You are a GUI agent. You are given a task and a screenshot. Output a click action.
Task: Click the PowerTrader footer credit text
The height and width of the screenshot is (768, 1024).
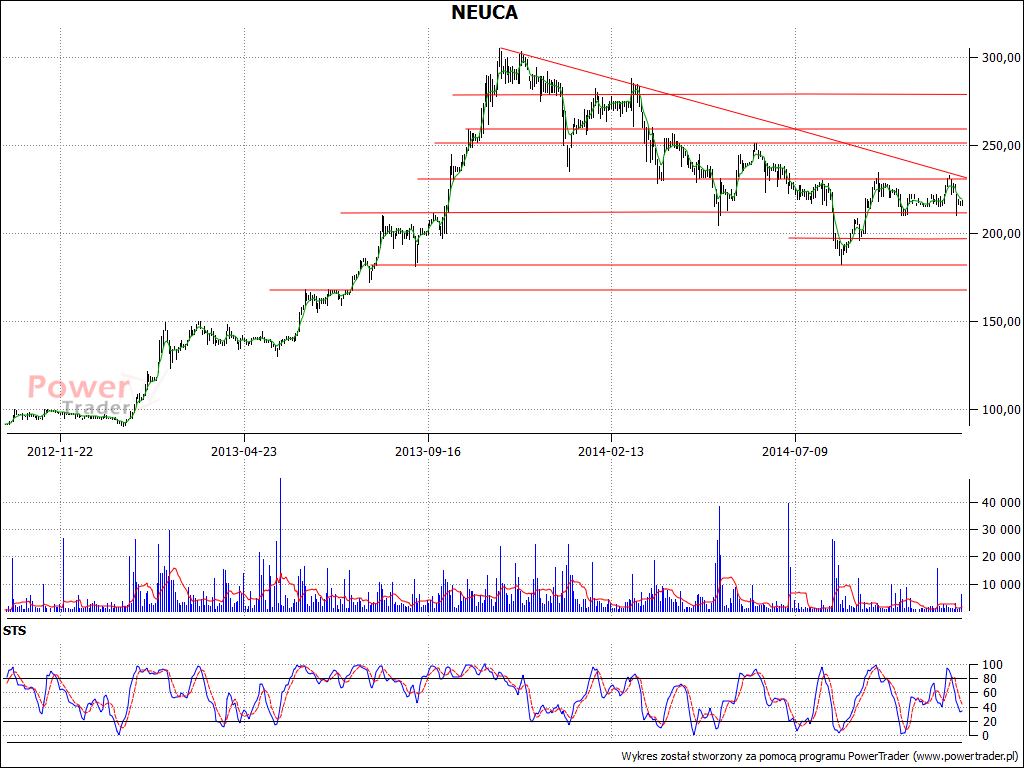coord(820,756)
